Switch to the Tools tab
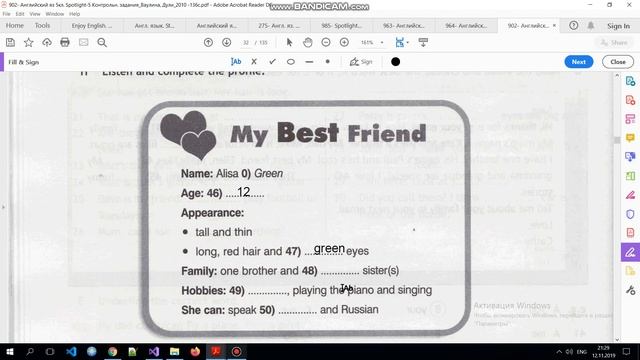The height and width of the screenshot is (360, 640). (42, 25)
